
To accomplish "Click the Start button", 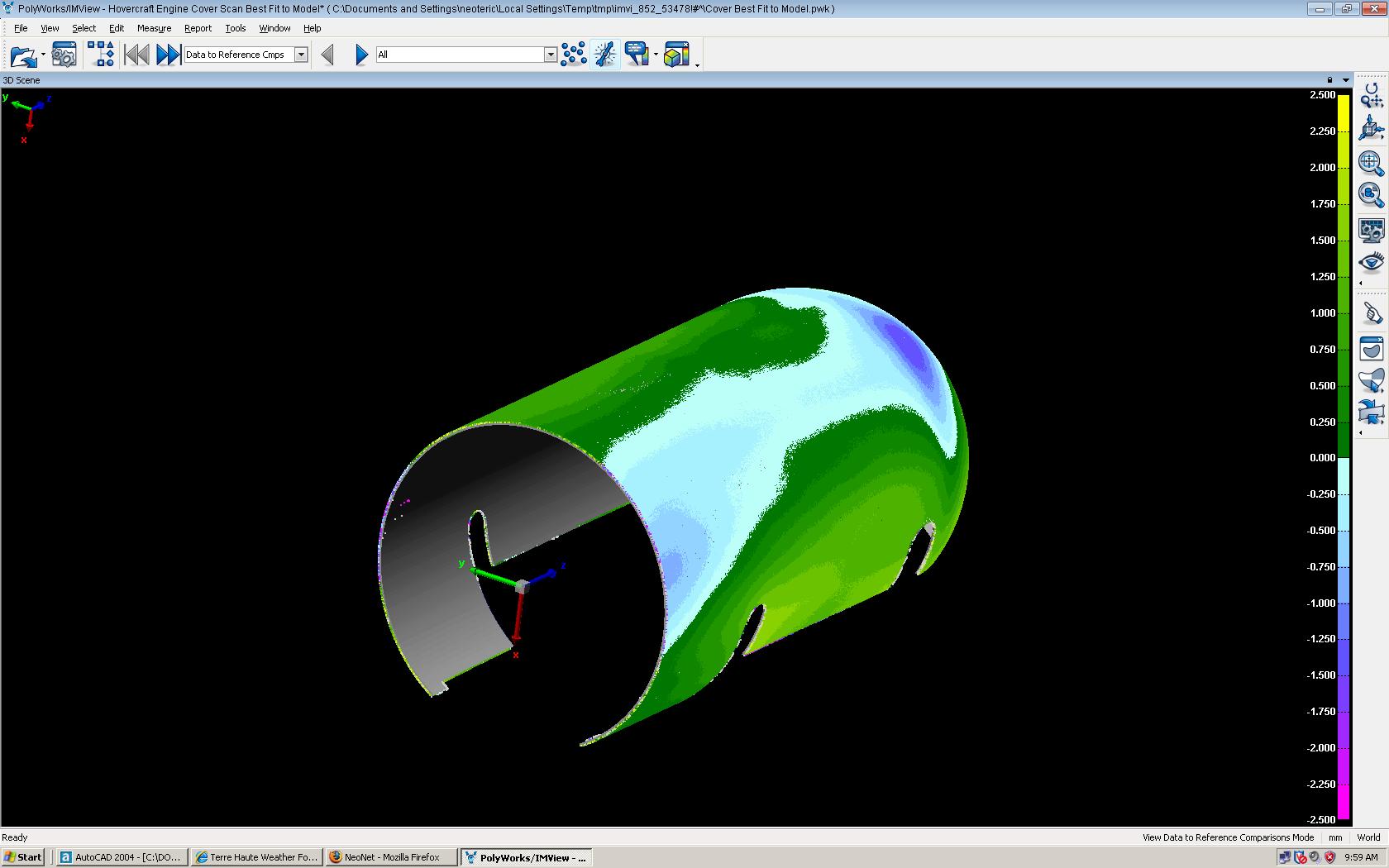I will coord(23,857).
